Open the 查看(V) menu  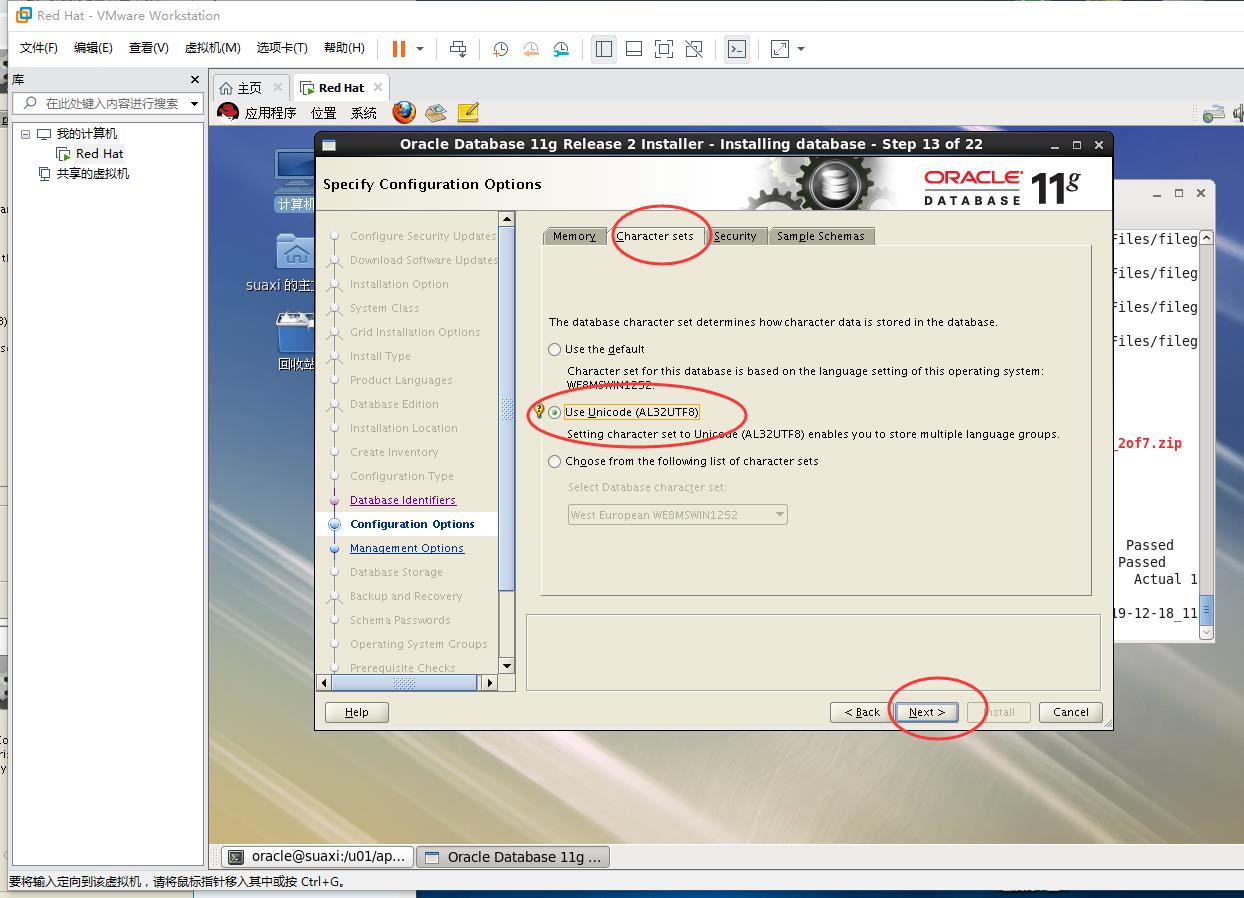[148, 48]
